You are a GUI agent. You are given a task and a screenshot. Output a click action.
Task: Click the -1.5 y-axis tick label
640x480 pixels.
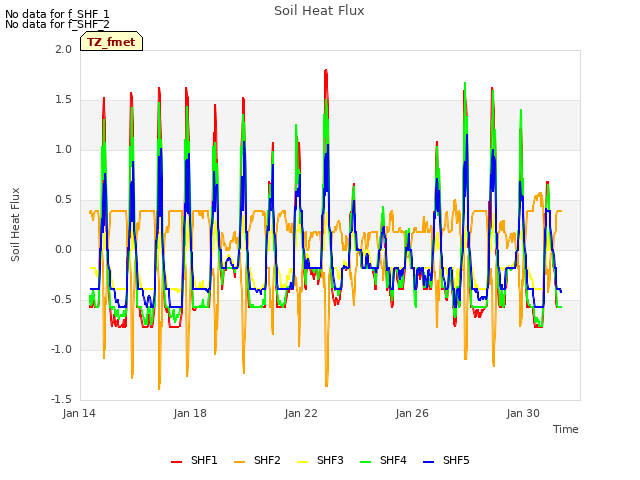[x=61, y=399]
